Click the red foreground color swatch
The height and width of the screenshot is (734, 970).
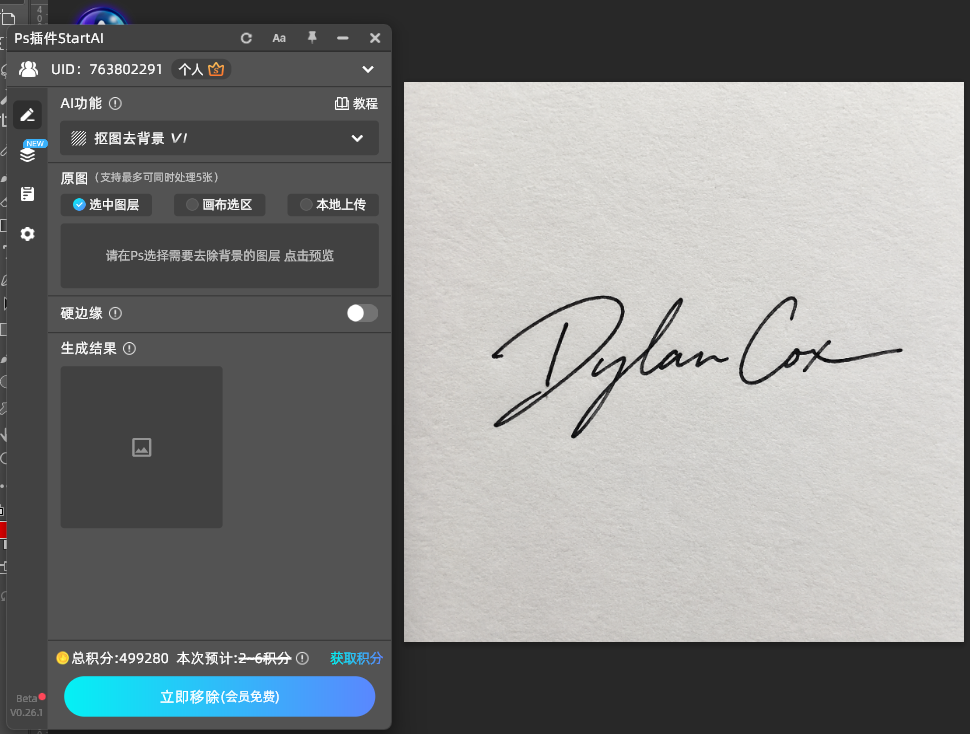pyautogui.click(x=3, y=529)
